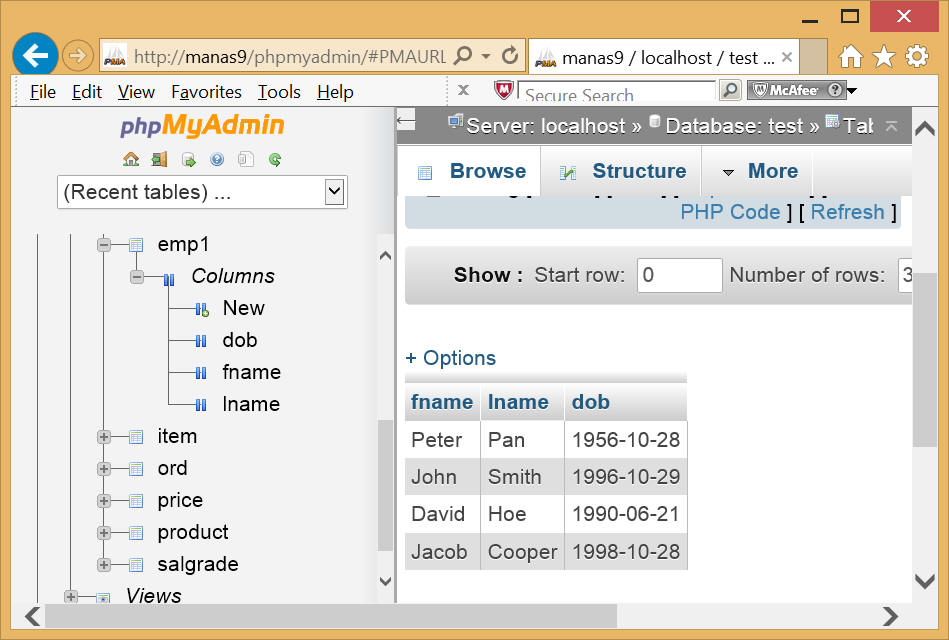Click the IE back arrow button
The width and height of the screenshot is (949, 640).
[35, 55]
